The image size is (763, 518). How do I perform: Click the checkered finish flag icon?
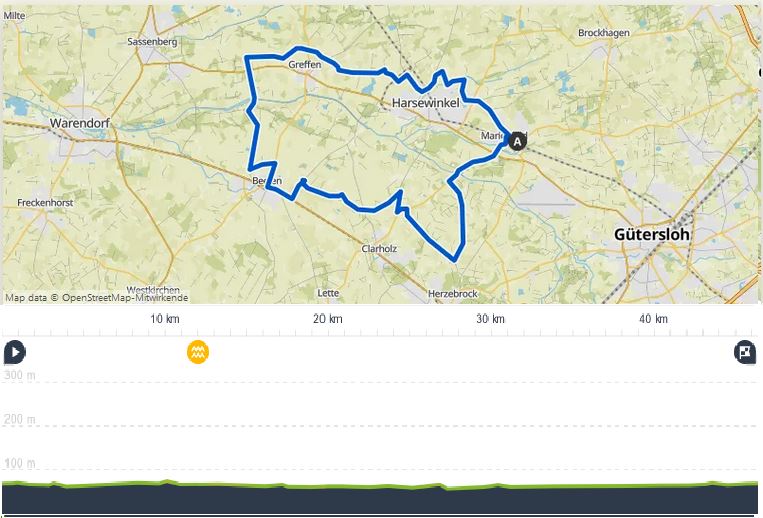(x=745, y=352)
